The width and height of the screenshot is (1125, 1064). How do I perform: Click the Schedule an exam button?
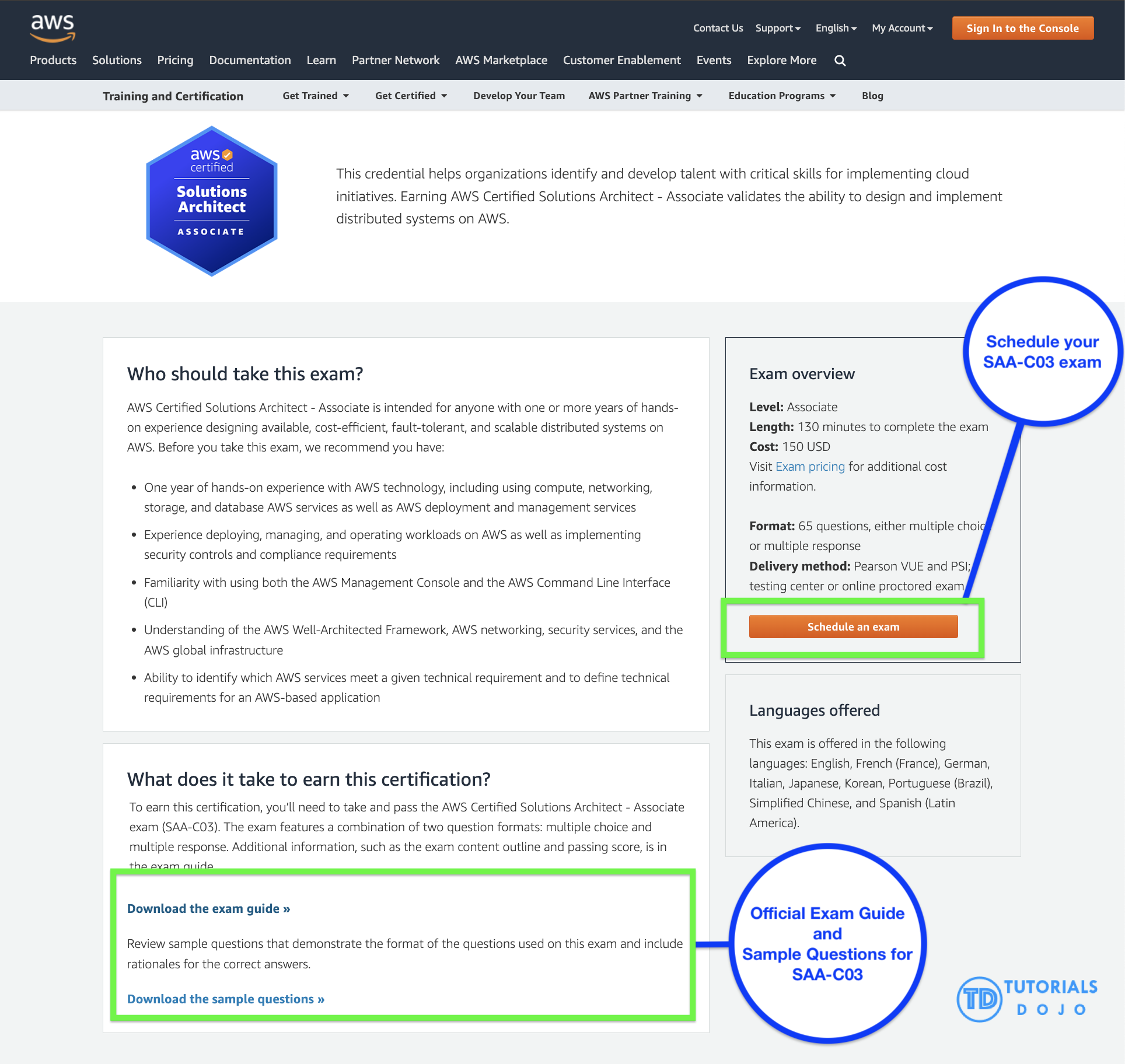(853, 626)
